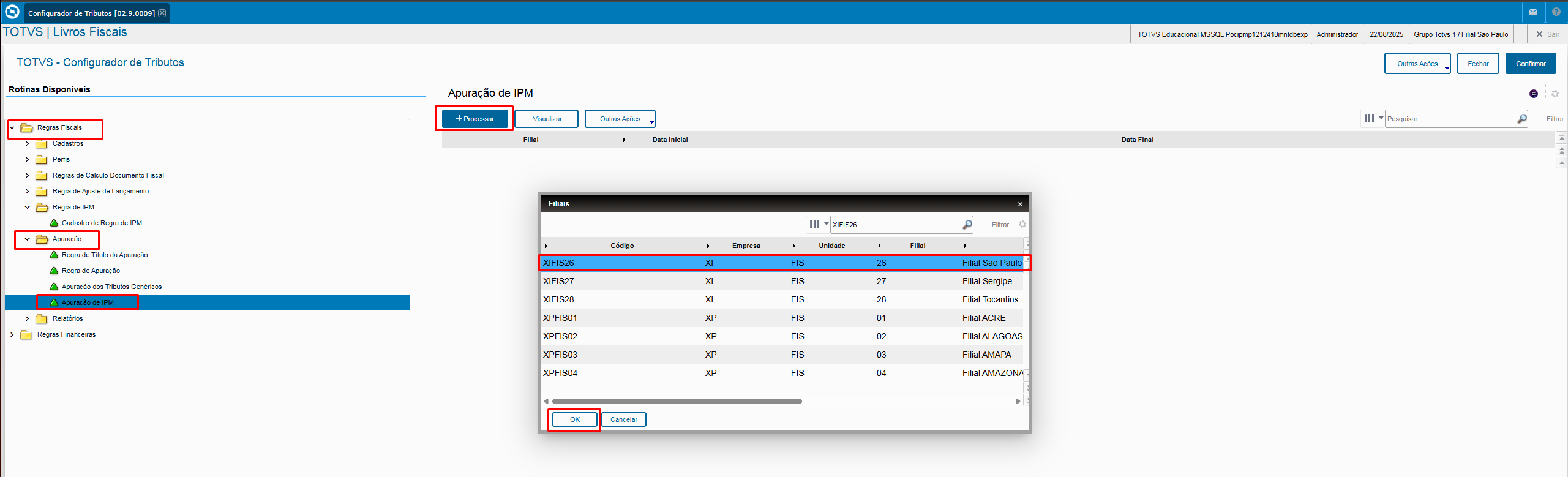
Task: Click the Filtrar link beside Pesquisar field
Action: coord(1555,119)
